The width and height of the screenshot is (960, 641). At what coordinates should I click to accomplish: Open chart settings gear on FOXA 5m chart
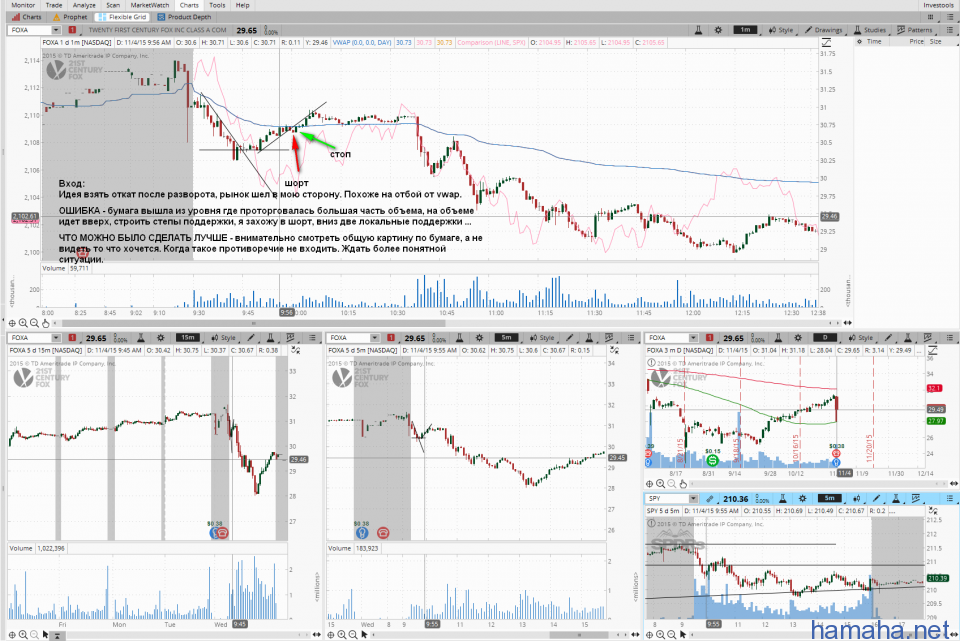[479, 338]
